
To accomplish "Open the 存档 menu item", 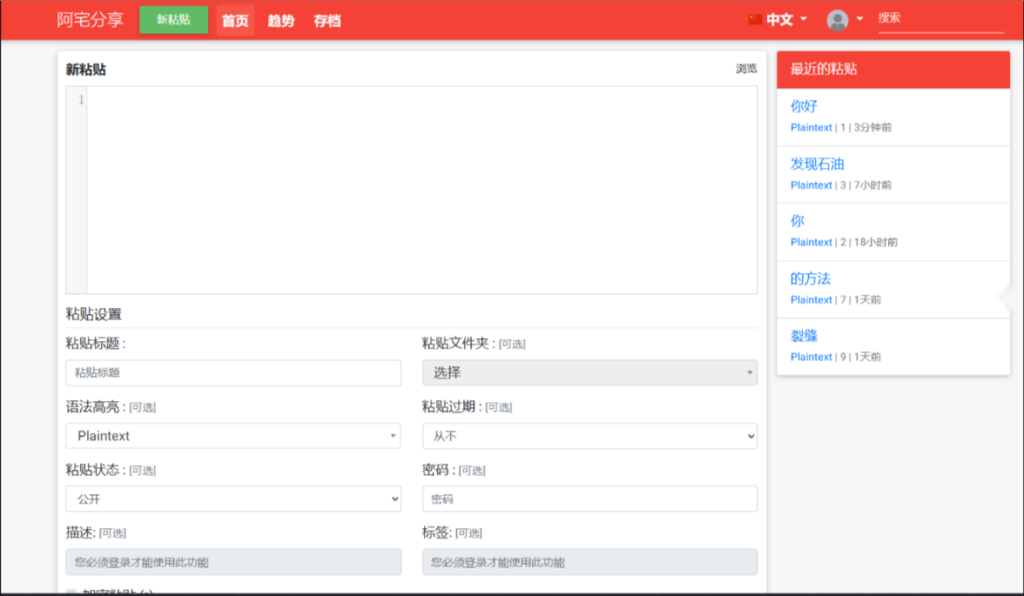I will 327,20.
